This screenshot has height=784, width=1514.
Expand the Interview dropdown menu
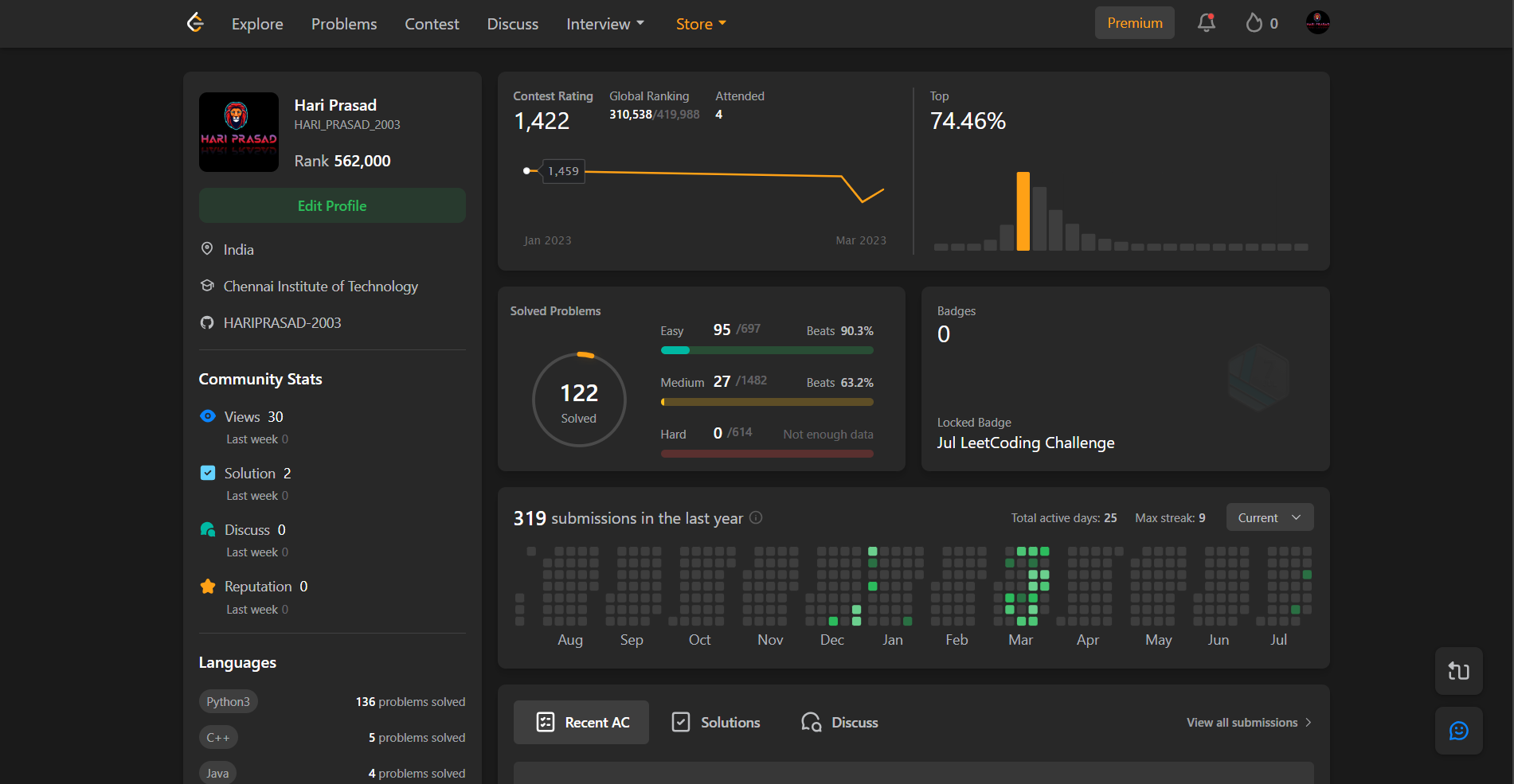[x=605, y=24]
